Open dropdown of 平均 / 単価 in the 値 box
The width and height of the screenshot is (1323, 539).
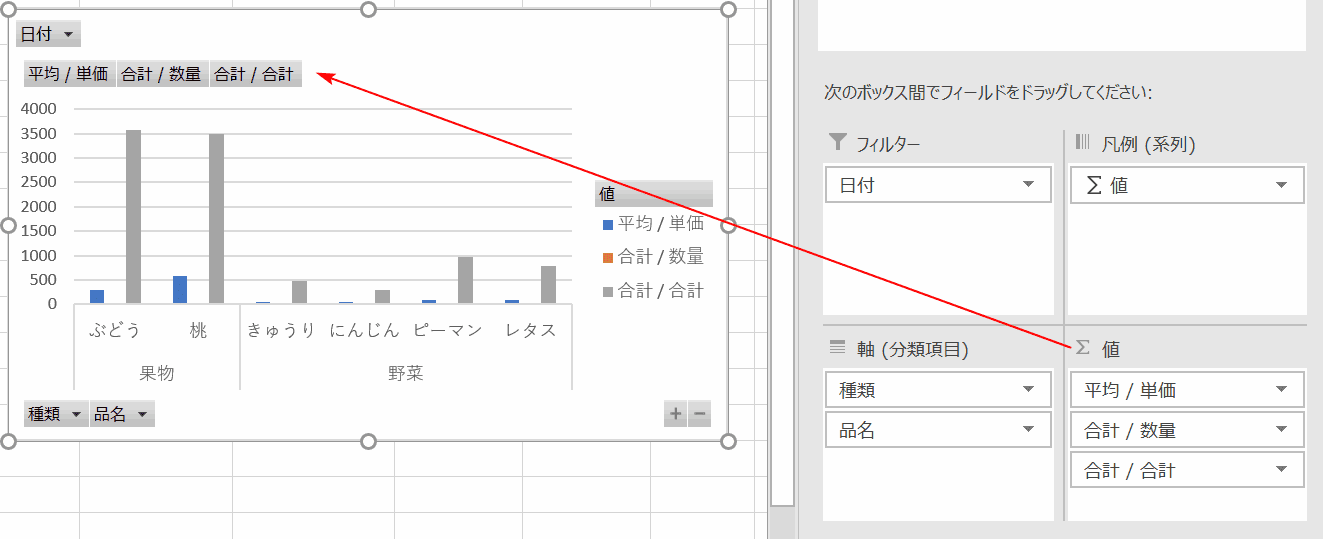tap(1282, 390)
